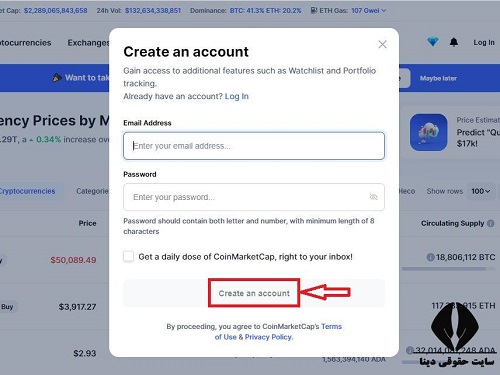Open the notifications bell icon
The width and height of the screenshot is (500, 375).
(x=454, y=42)
